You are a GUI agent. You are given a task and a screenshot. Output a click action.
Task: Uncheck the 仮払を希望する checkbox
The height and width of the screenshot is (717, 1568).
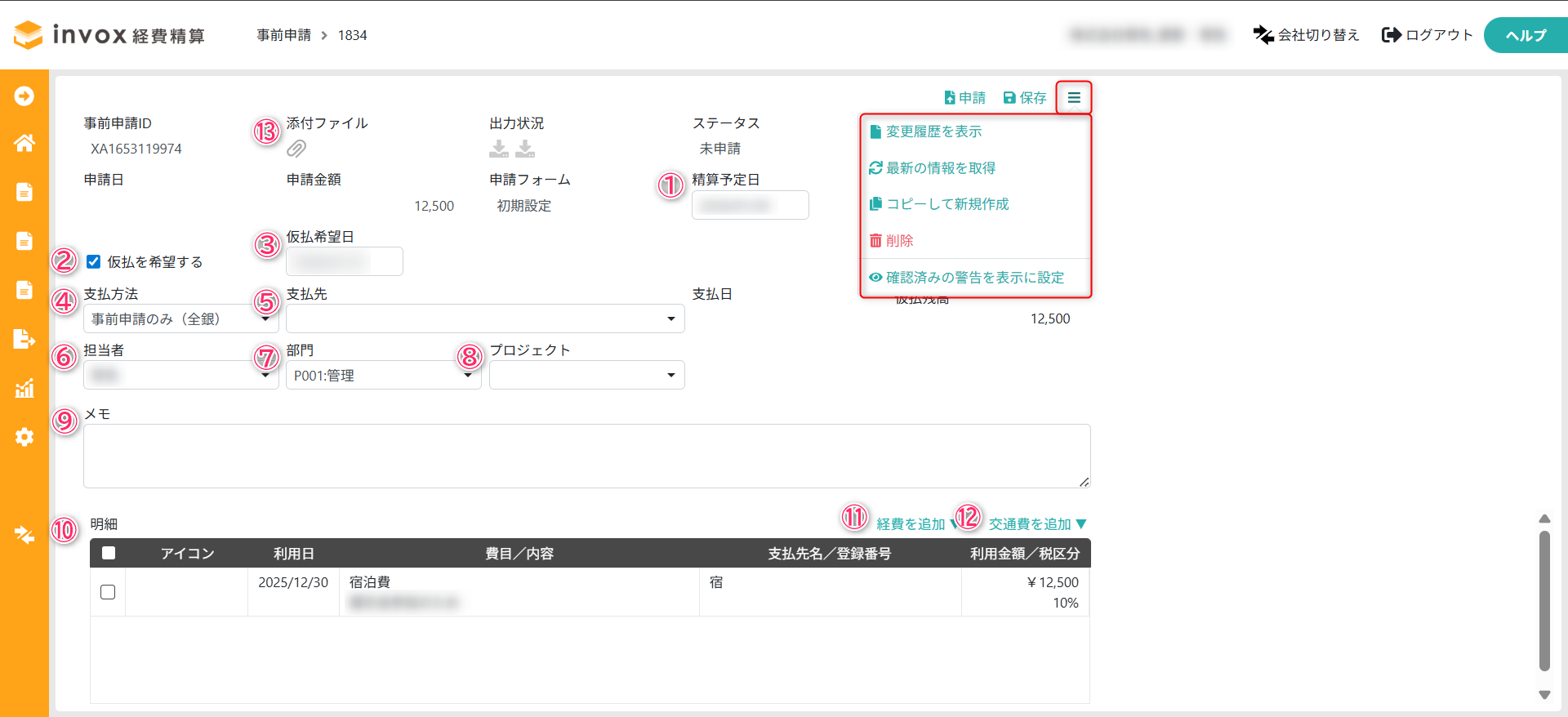point(94,261)
